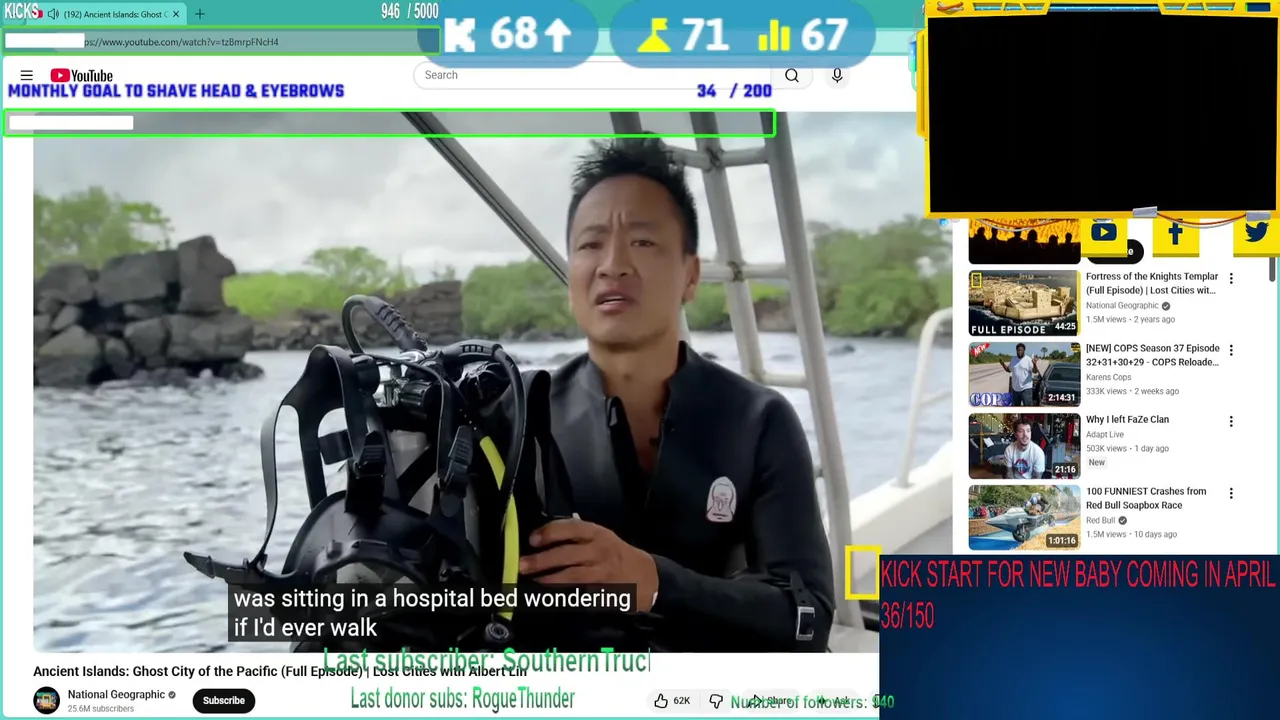Go to the YouTube home logo

pos(81,75)
